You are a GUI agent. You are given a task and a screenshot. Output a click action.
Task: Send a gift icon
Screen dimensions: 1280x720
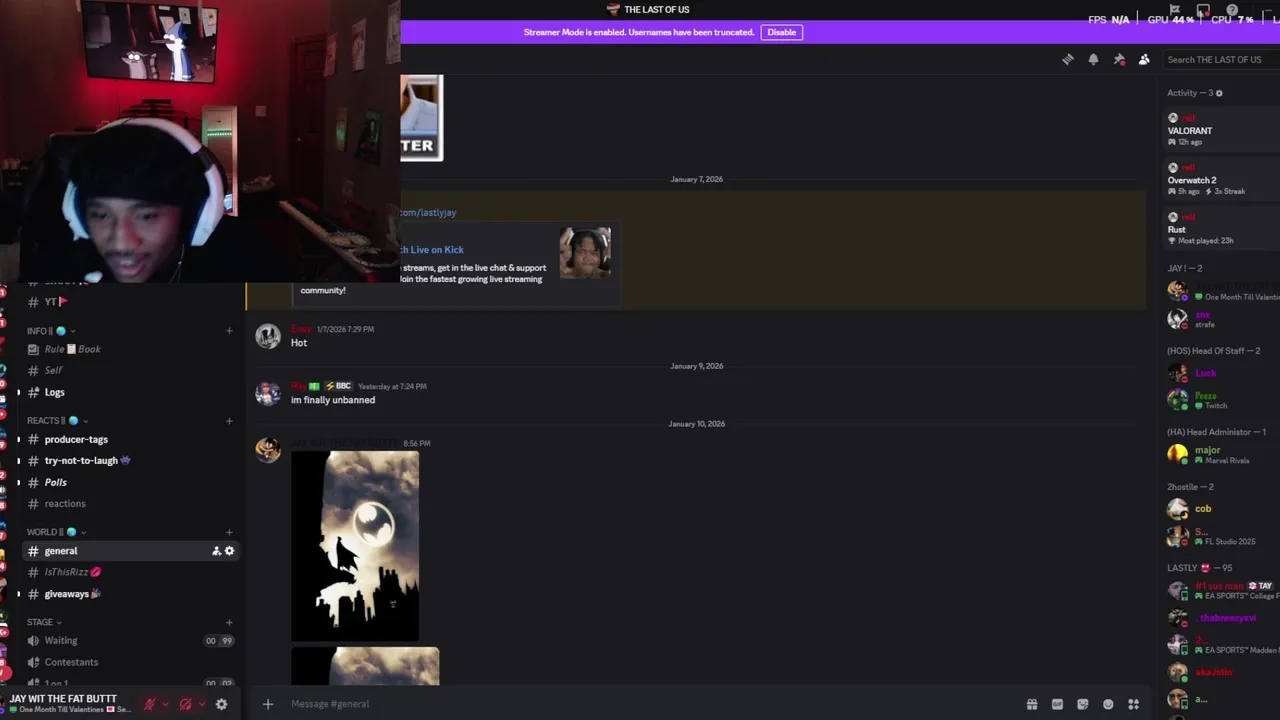pos(1032,704)
